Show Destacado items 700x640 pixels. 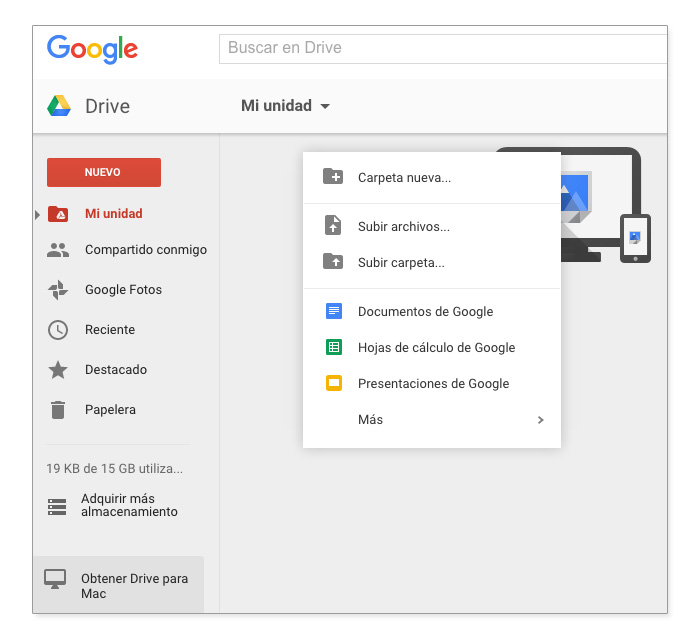pos(116,370)
